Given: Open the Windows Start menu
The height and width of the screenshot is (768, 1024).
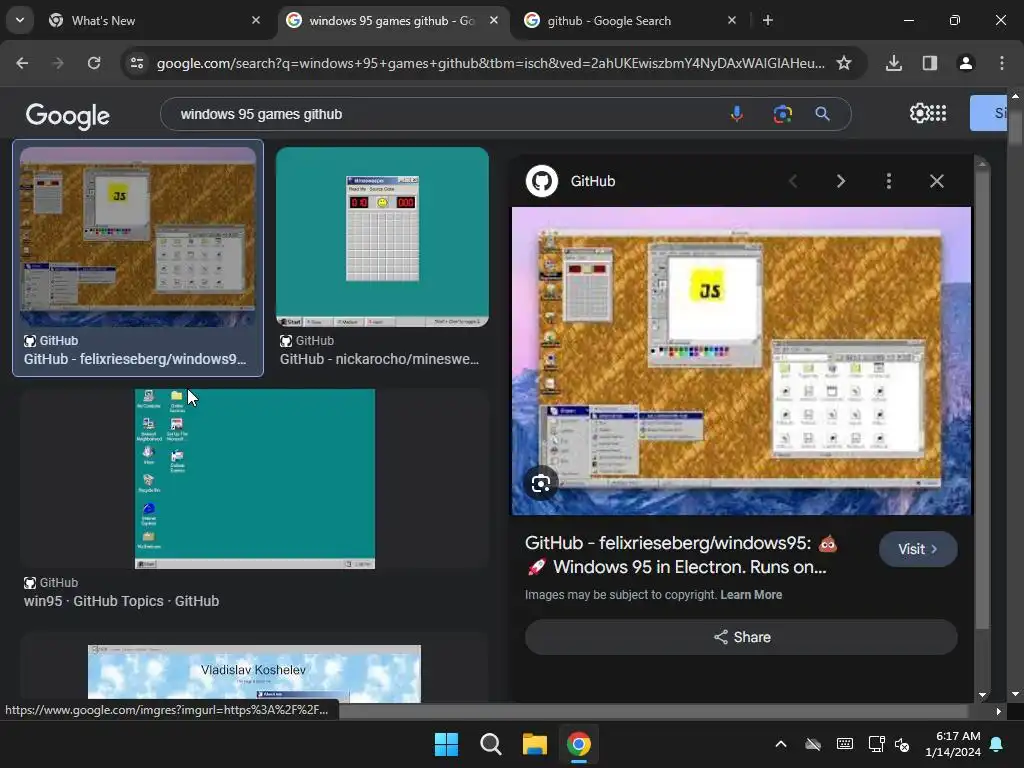Looking at the screenshot, I should [x=447, y=744].
